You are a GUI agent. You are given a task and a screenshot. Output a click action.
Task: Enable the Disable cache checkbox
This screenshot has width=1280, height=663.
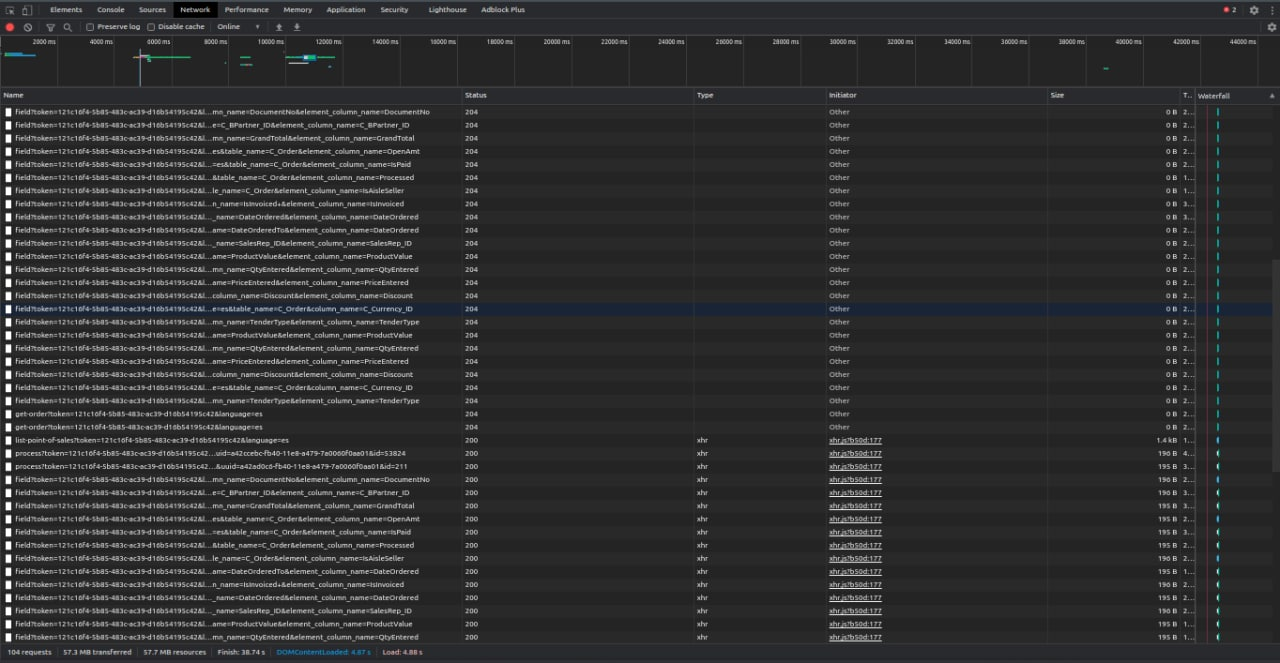tap(151, 27)
